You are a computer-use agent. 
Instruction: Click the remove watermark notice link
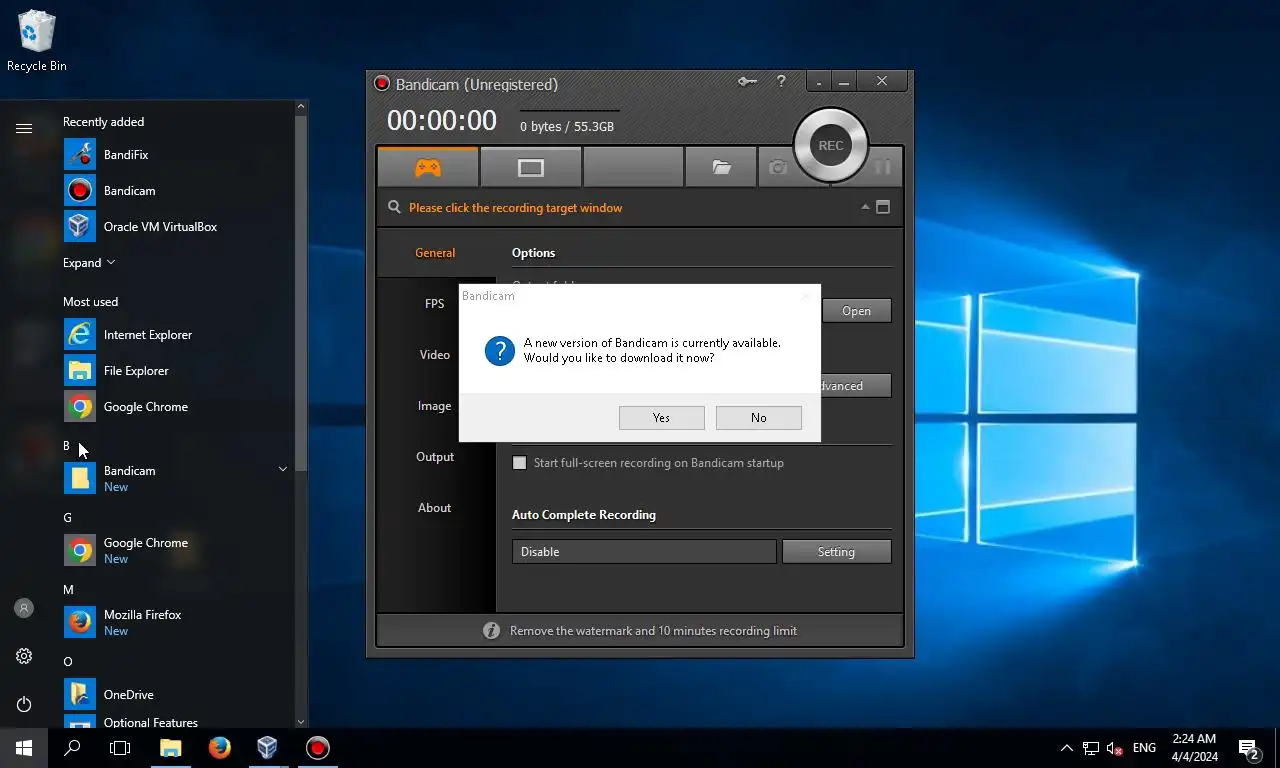(x=653, y=631)
